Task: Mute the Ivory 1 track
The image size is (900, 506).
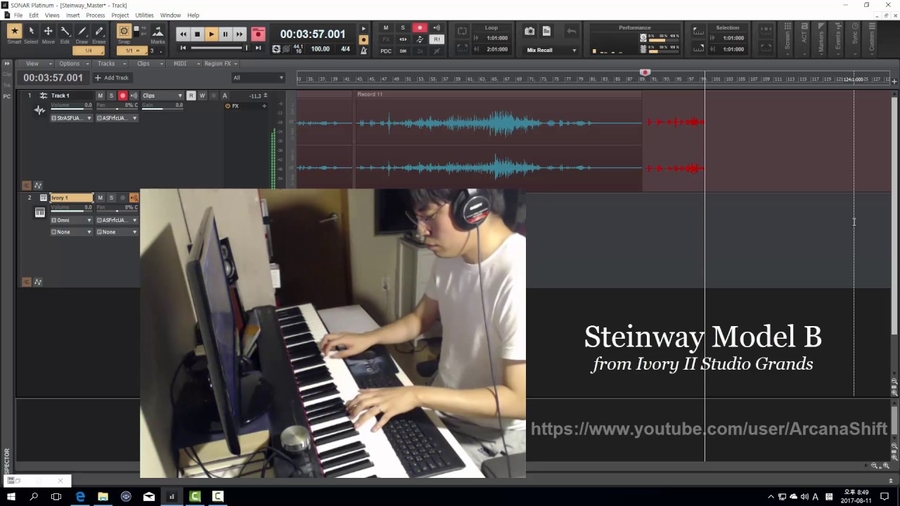Action: click(x=100, y=198)
